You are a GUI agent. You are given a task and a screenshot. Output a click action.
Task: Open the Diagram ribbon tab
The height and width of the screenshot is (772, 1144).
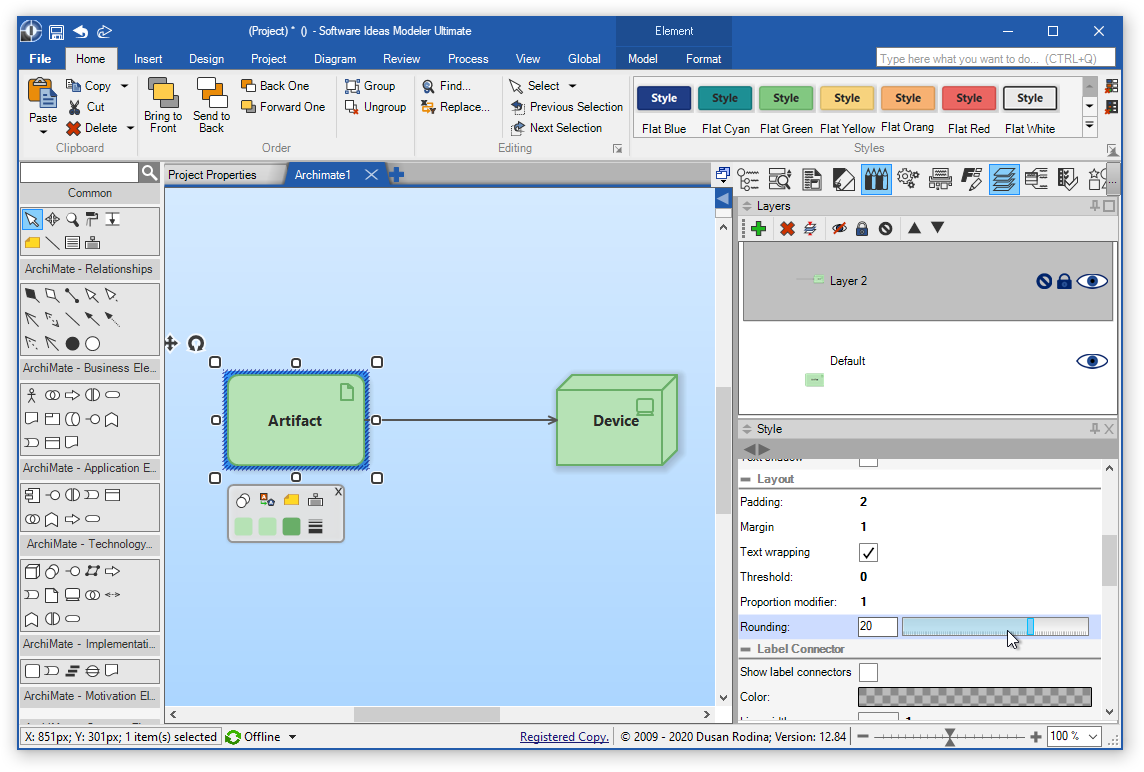[x=335, y=59]
